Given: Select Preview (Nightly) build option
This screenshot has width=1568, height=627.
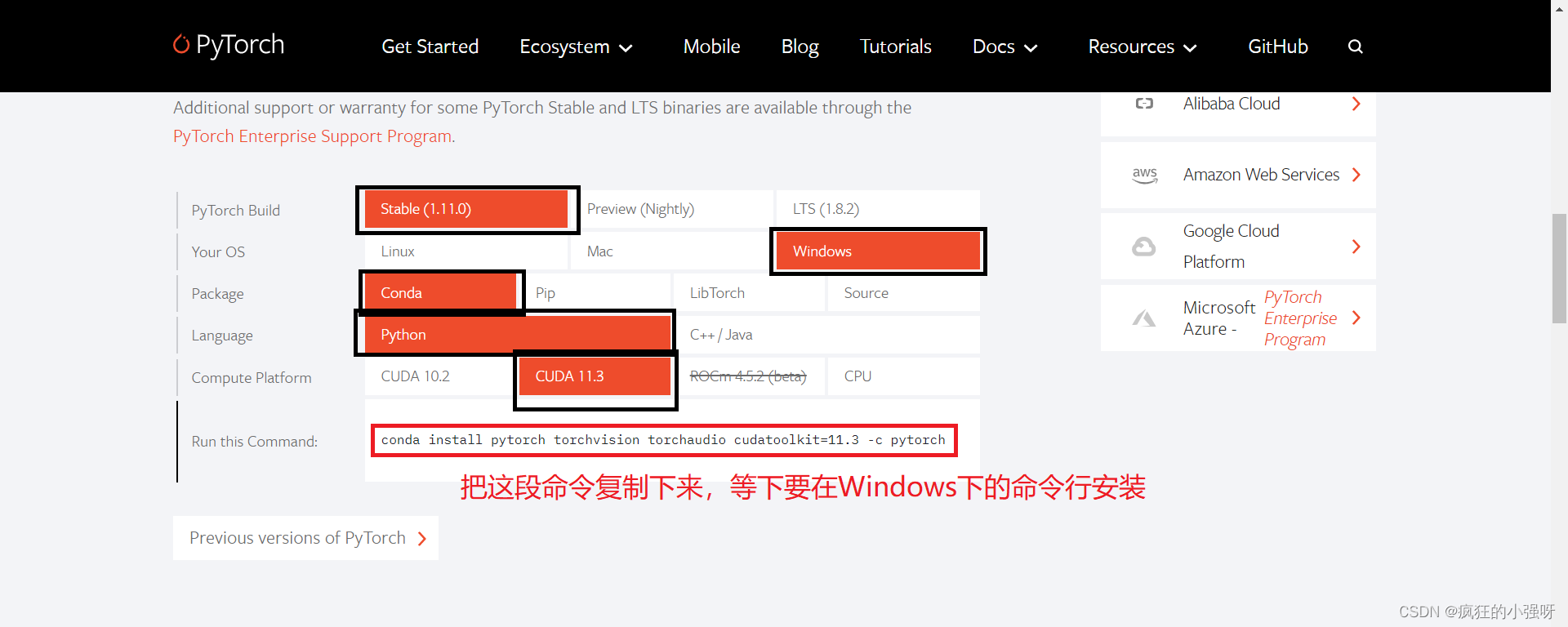Looking at the screenshot, I should (672, 209).
